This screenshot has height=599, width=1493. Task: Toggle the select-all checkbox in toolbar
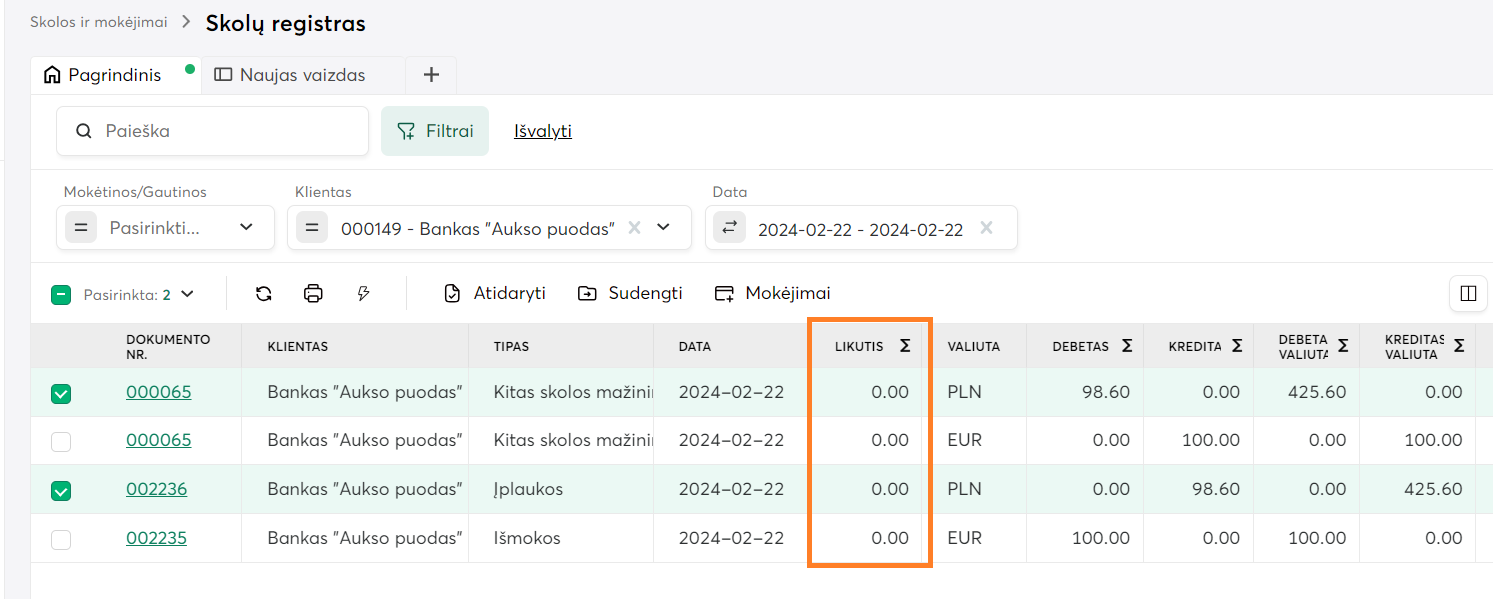click(61, 295)
